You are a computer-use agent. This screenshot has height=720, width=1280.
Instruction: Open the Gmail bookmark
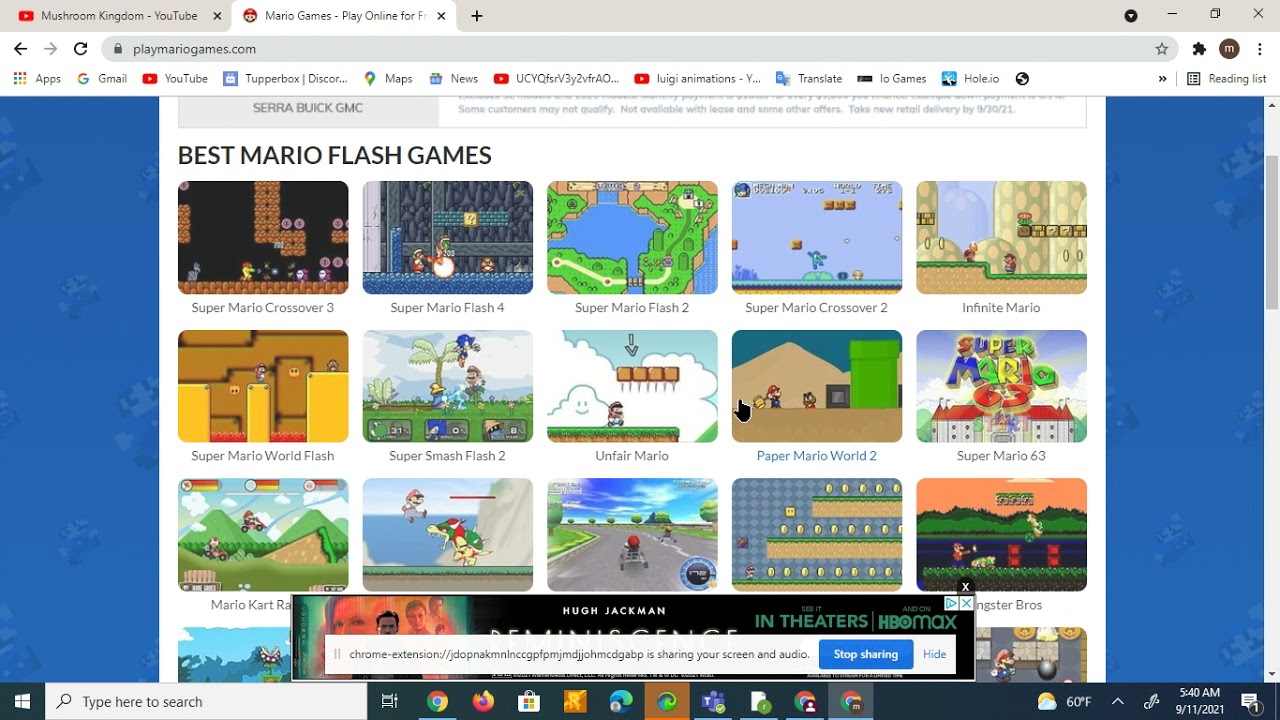(x=102, y=79)
